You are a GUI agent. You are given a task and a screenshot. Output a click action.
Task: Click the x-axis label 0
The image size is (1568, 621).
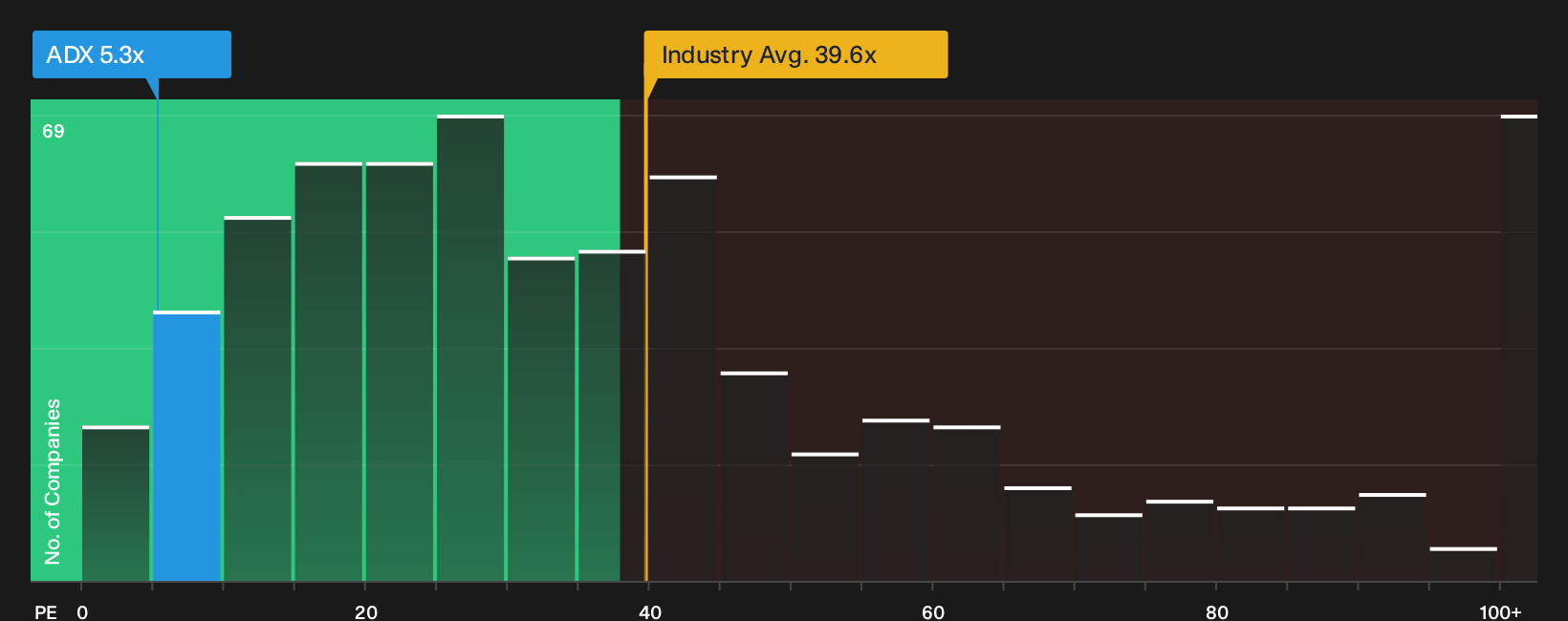82,611
